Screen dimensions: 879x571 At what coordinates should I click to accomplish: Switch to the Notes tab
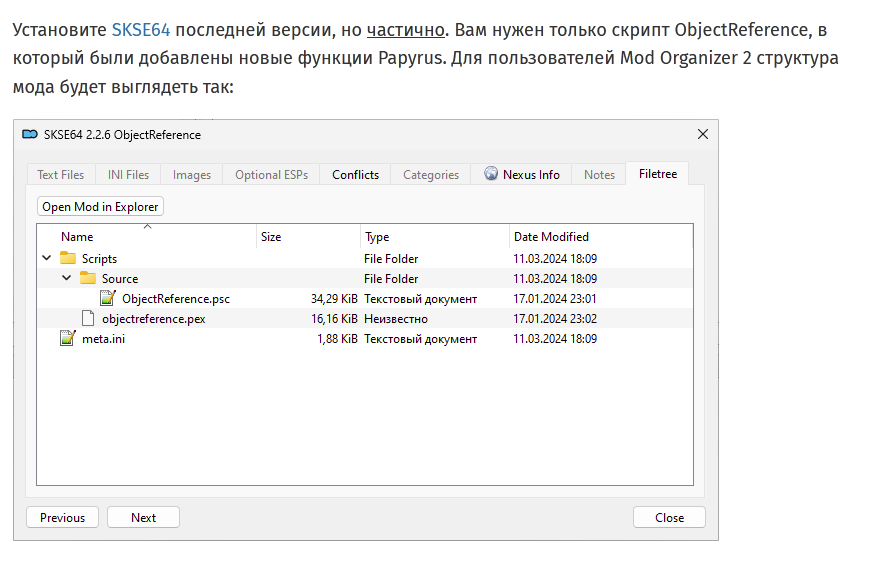pyautogui.click(x=599, y=175)
